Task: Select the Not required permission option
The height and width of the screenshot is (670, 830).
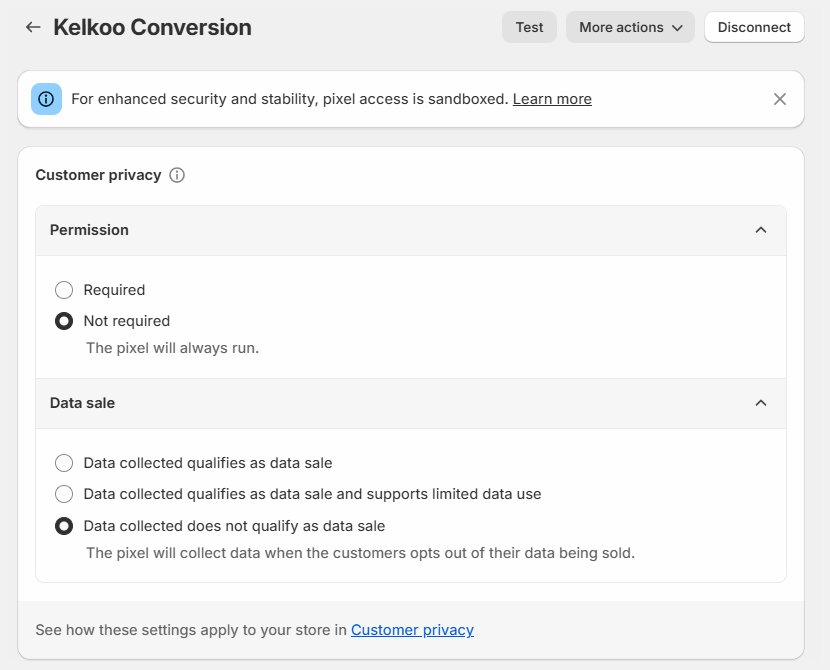Action: coord(64,321)
